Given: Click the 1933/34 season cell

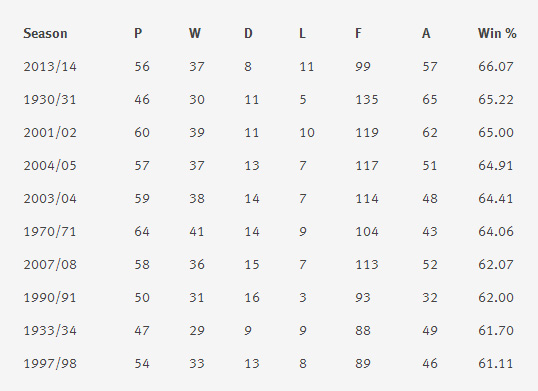Looking at the screenshot, I should 50,331.
